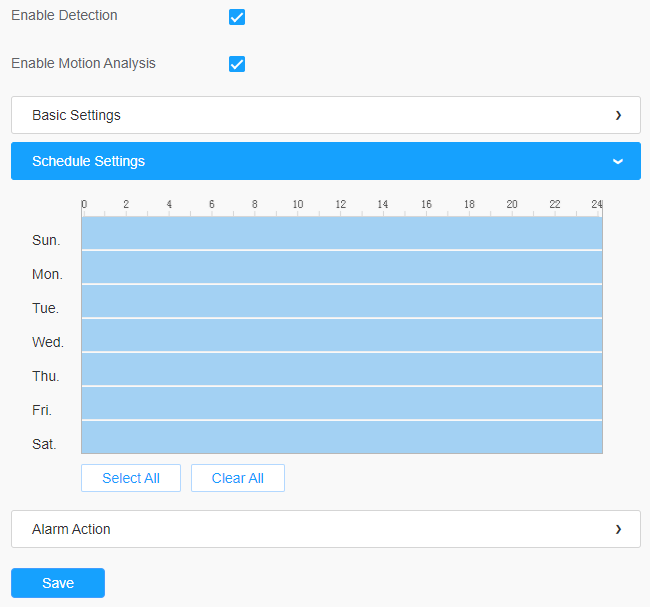The height and width of the screenshot is (607, 650).
Task: Click the 12 hour mark on ruler
Action: pyautogui.click(x=341, y=205)
